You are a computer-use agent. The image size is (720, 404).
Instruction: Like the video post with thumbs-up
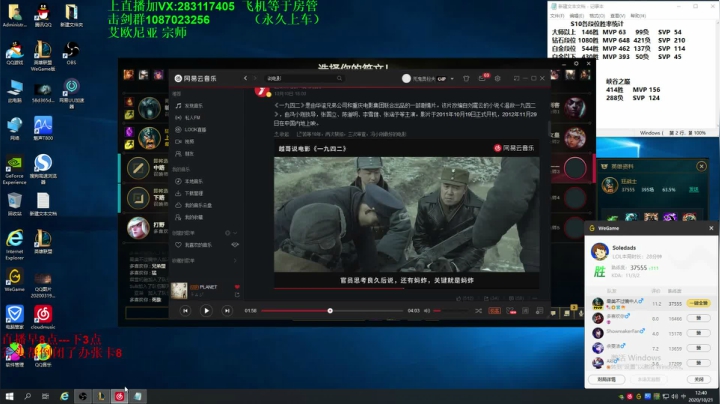click(466, 298)
